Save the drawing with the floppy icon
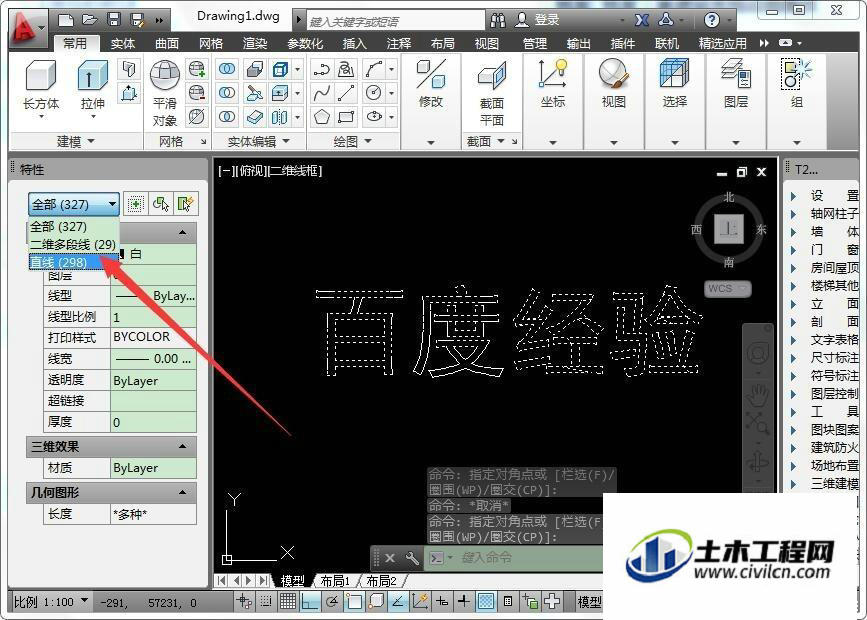Screen dimensions: 867x620 [114, 20]
